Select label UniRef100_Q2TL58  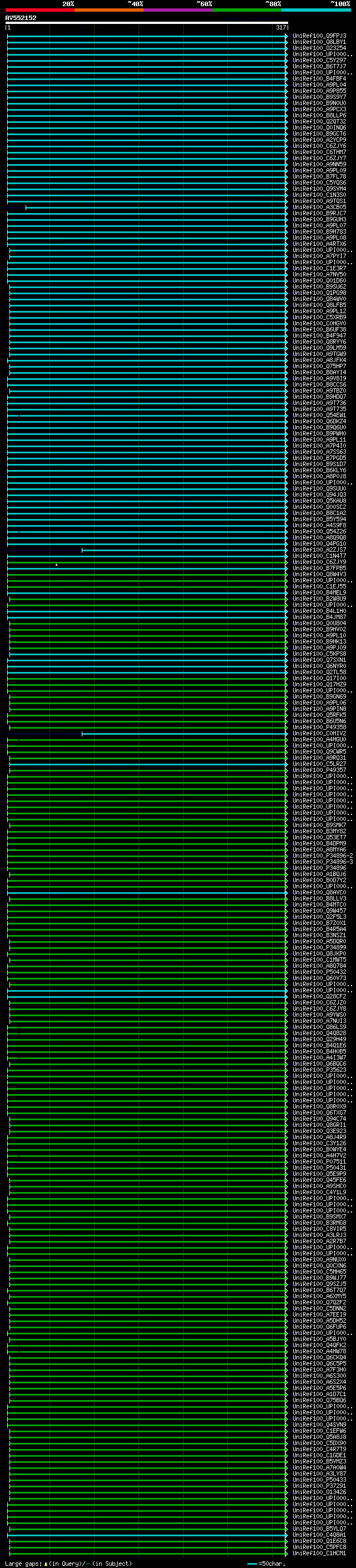click(319, 672)
